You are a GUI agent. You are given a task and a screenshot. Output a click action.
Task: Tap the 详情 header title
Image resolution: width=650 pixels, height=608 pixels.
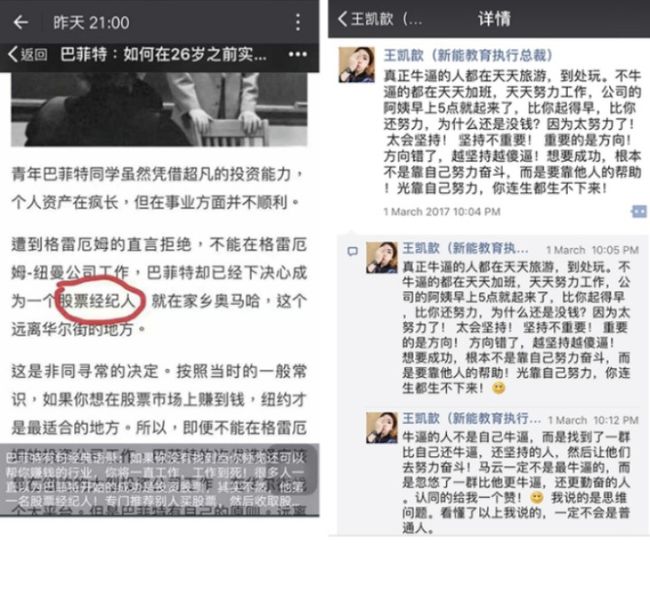[x=494, y=19]
